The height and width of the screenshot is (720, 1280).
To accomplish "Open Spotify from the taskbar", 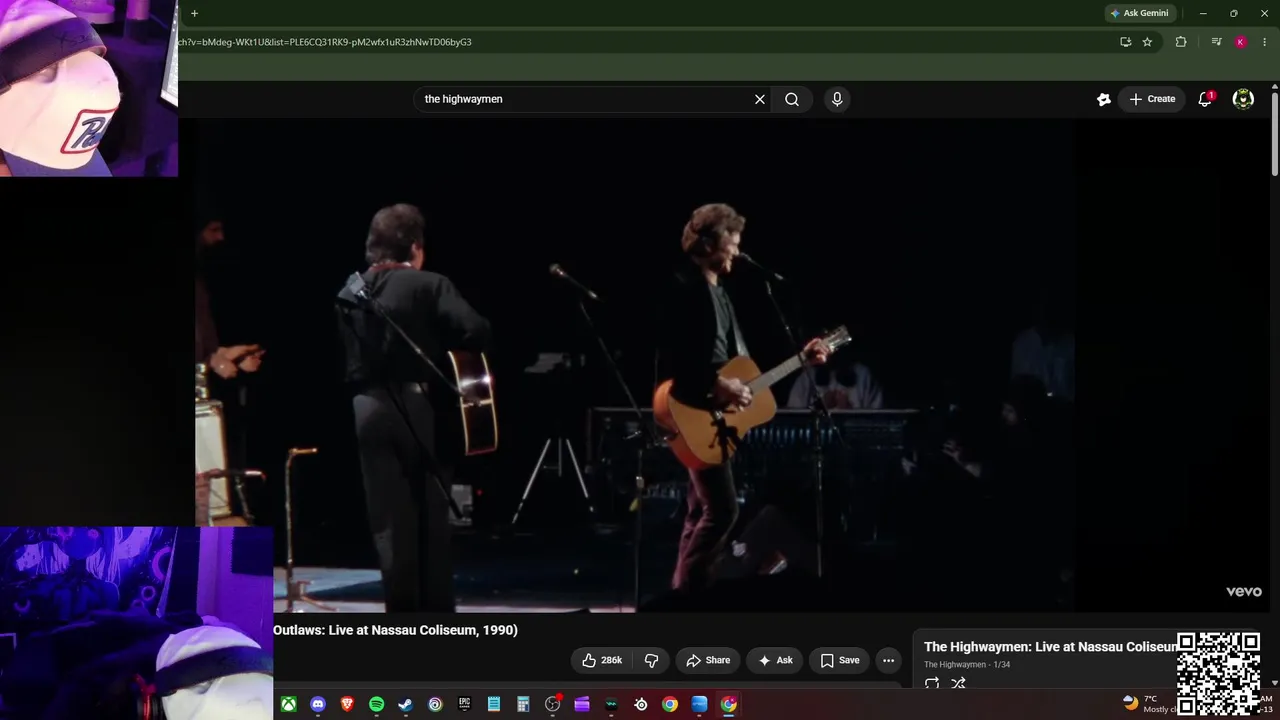I will [376, 704].
